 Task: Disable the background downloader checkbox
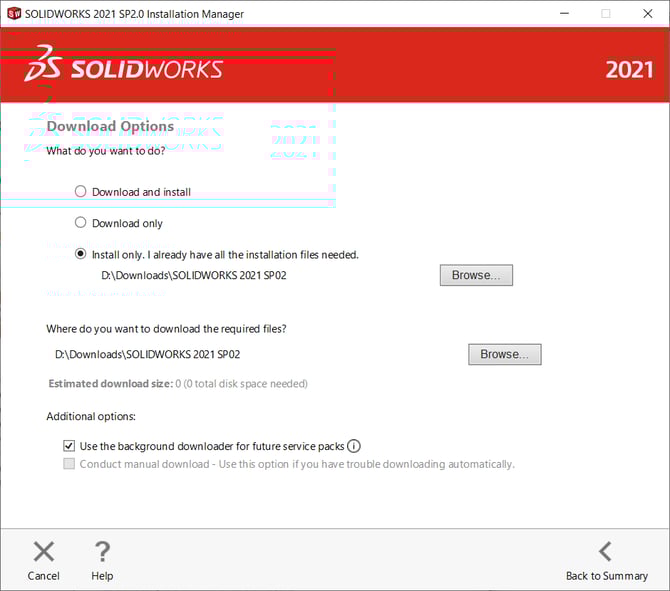pos(69,446)
